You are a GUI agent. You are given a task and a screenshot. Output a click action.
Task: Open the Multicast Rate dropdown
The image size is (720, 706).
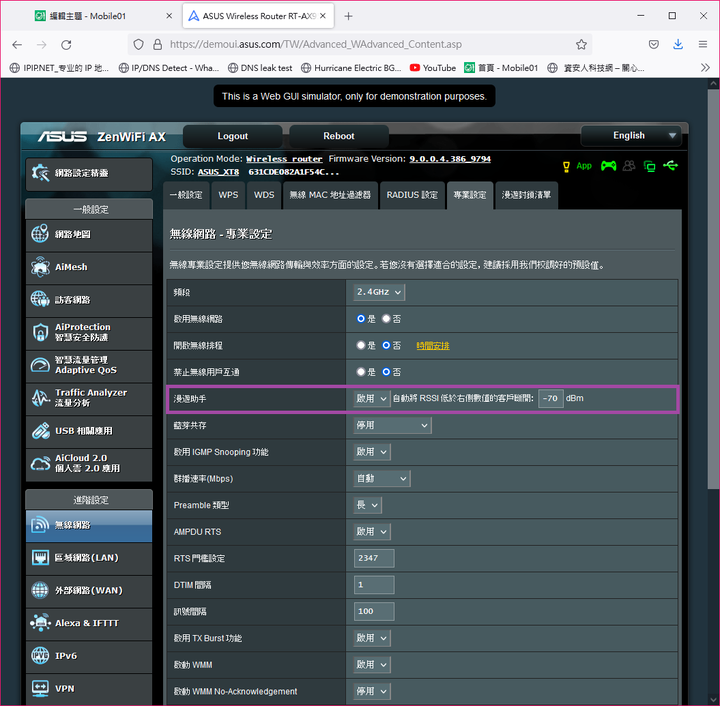click(x=382, y=478)
